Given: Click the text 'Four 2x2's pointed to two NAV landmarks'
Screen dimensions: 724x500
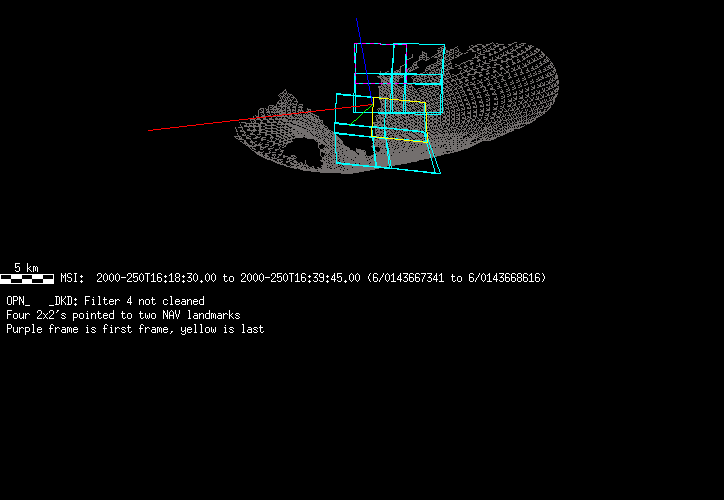Looking at the screenshot, I should [x=123, y=315].
